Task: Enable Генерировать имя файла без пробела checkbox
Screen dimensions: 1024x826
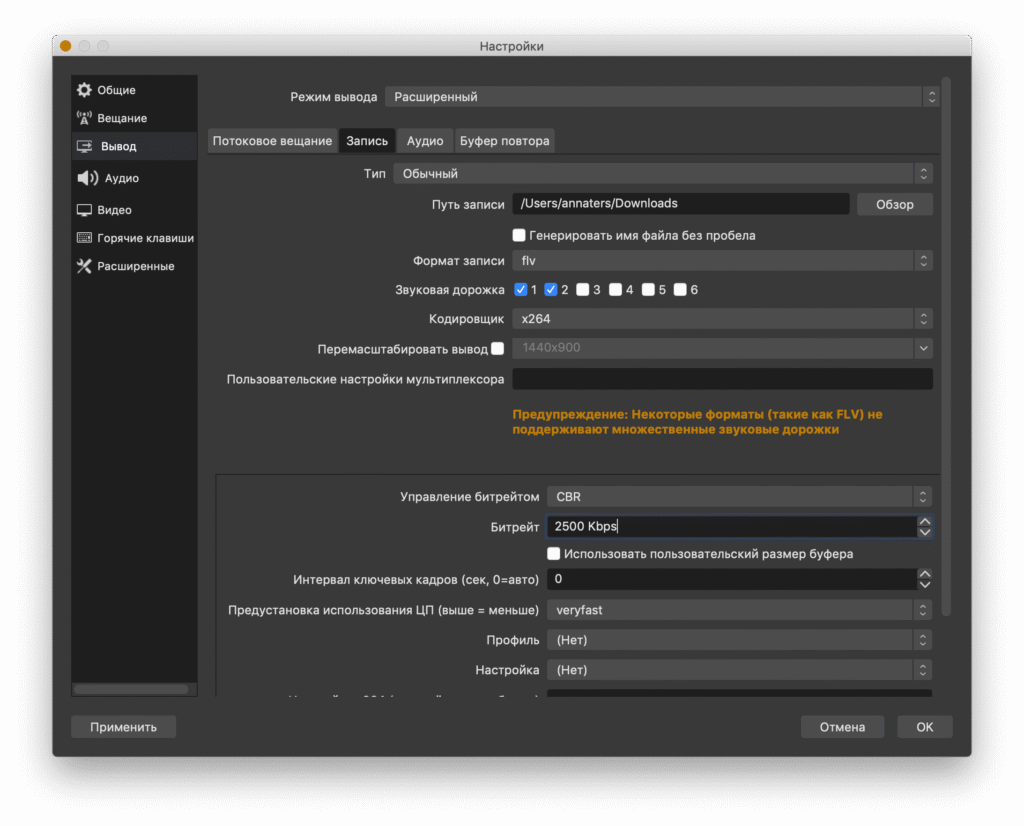Action: (x=519, y=235)
